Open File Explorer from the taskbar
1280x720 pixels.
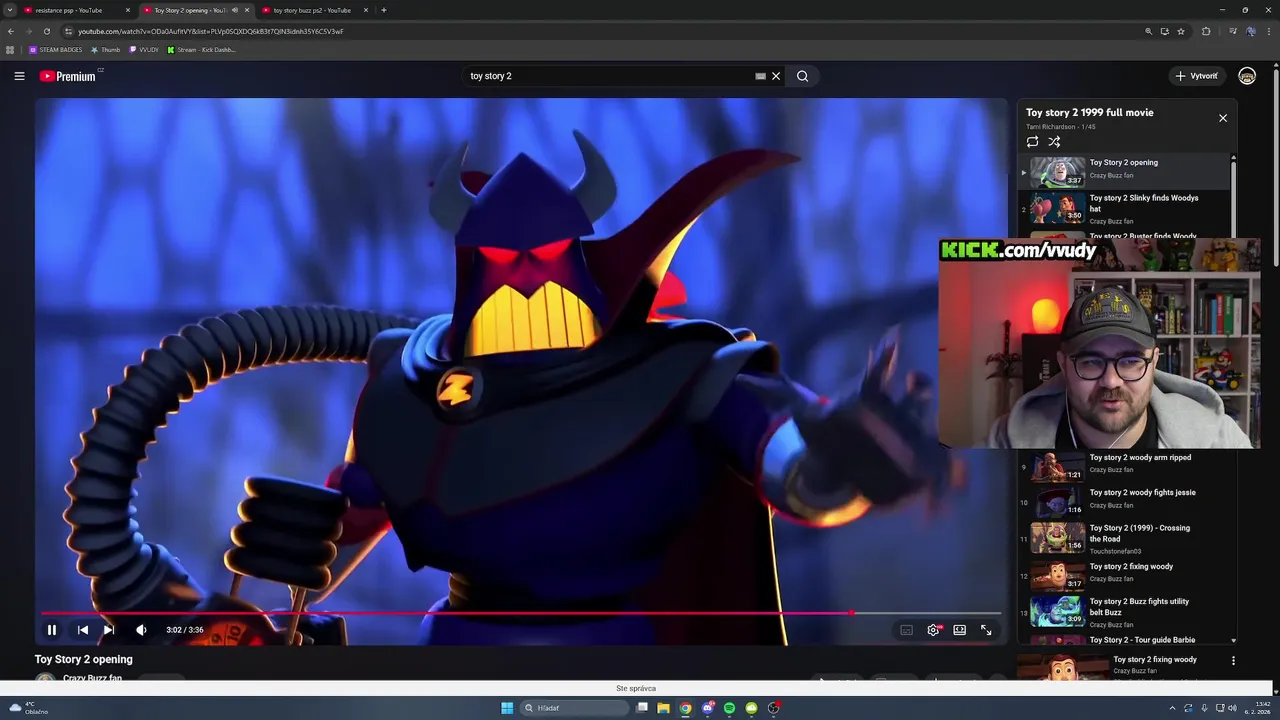663,708
